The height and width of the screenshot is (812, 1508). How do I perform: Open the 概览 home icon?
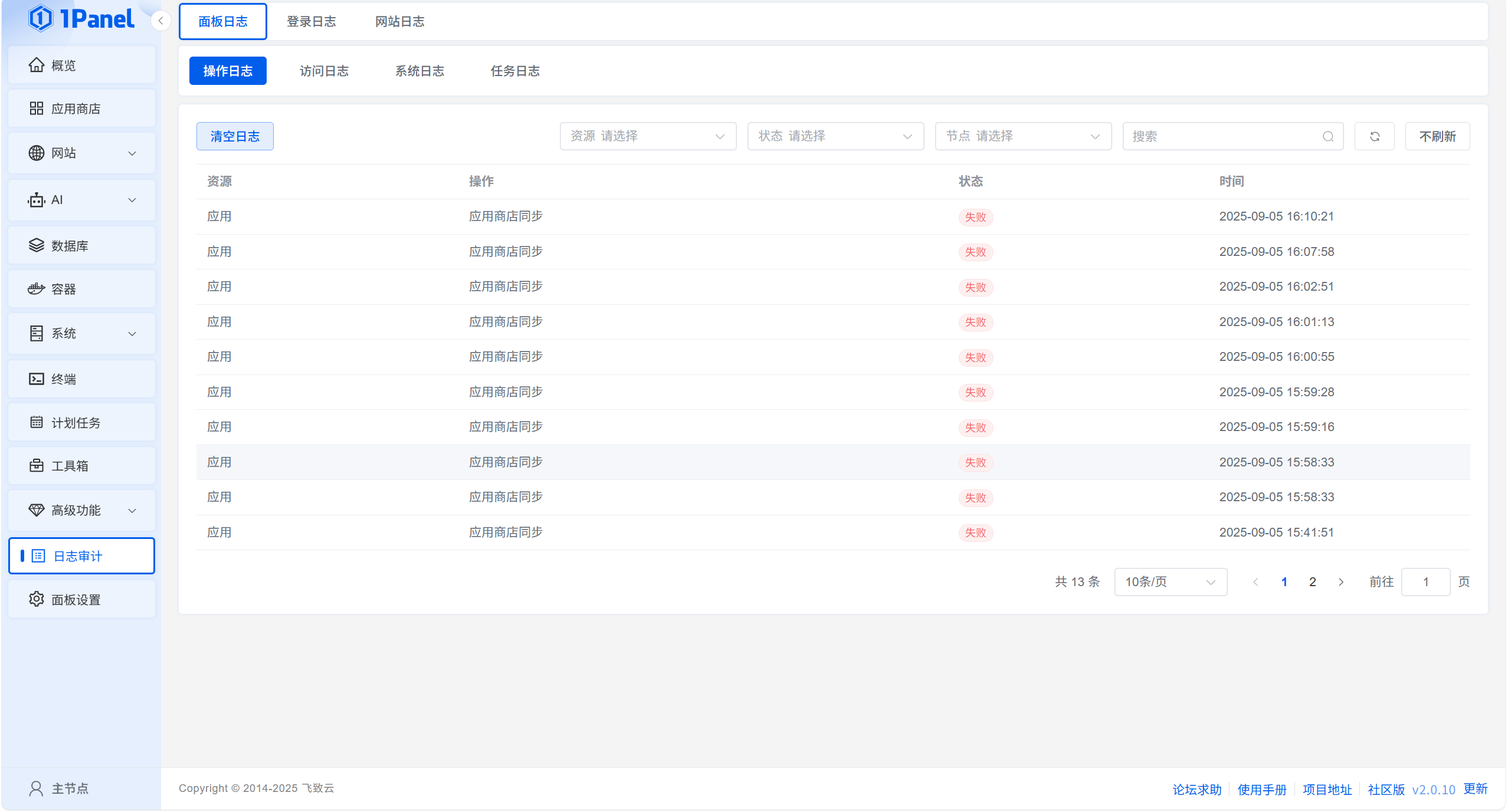click(37, 65)
